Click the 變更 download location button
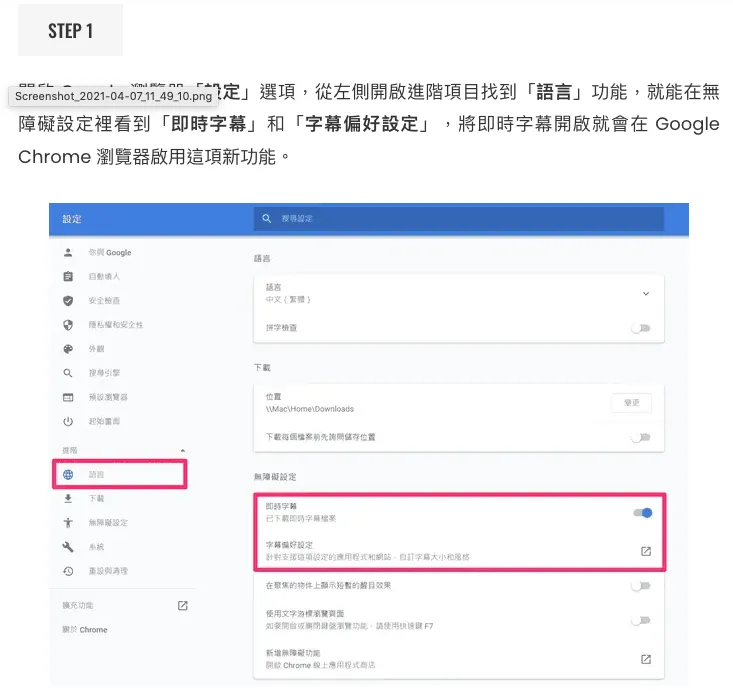The width and height of the screenshot is (733, 694). (x=632, y=403)
